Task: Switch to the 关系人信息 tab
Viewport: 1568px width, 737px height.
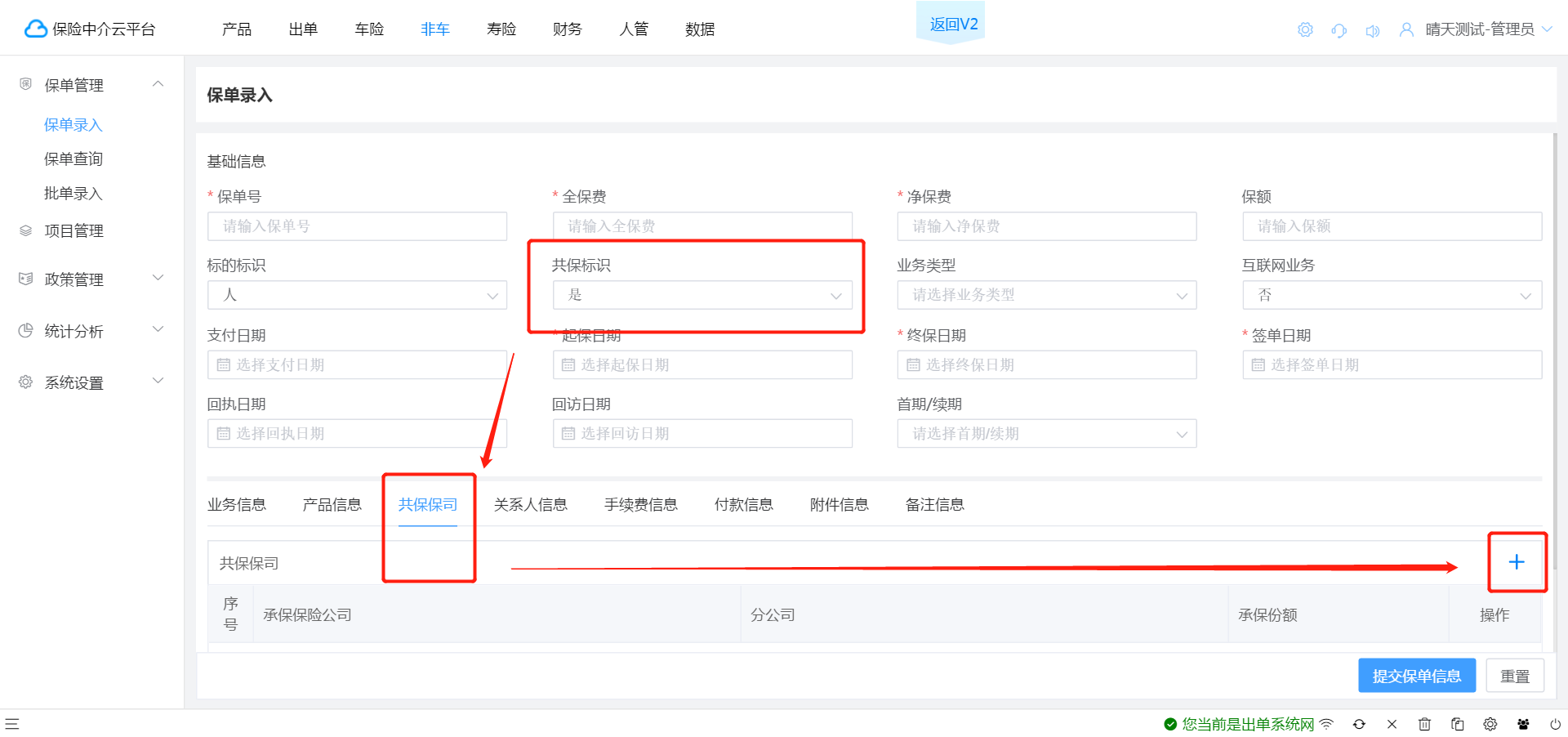Action: click(531, 505)
